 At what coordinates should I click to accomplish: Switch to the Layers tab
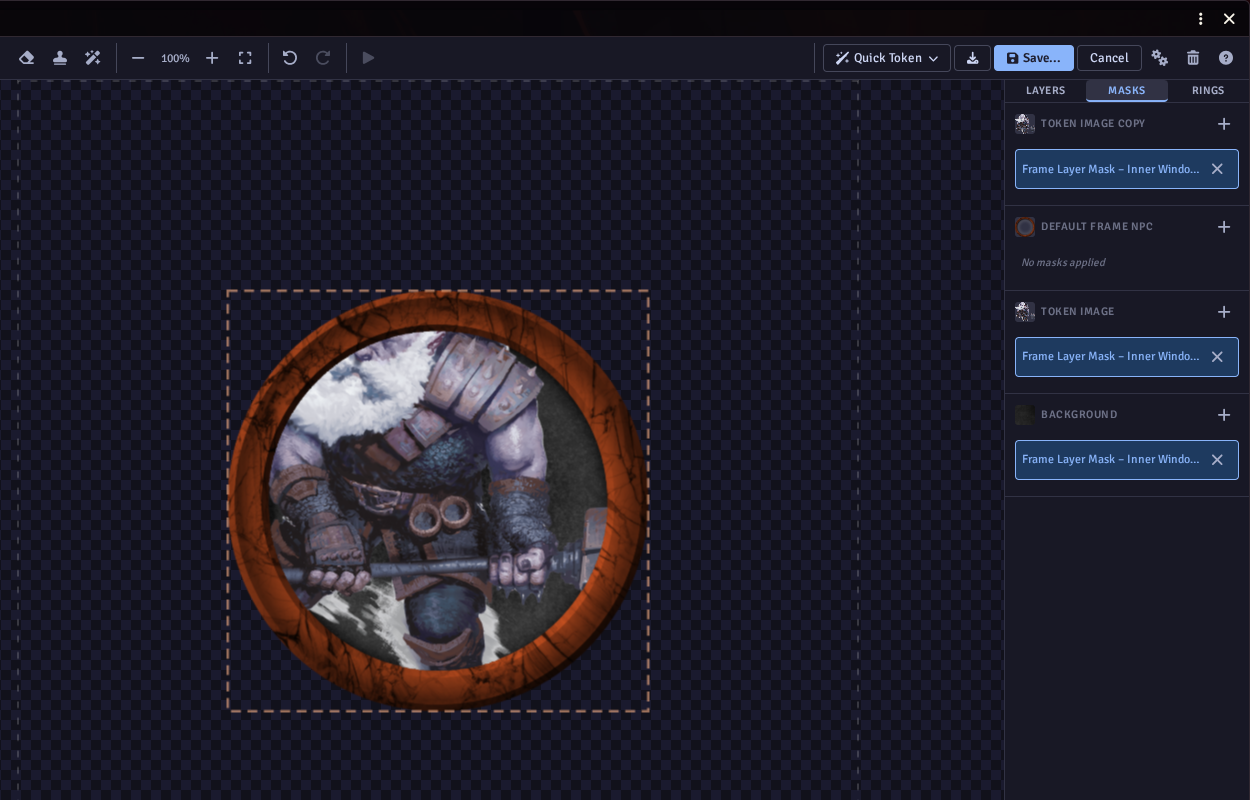click(1046, 90)
